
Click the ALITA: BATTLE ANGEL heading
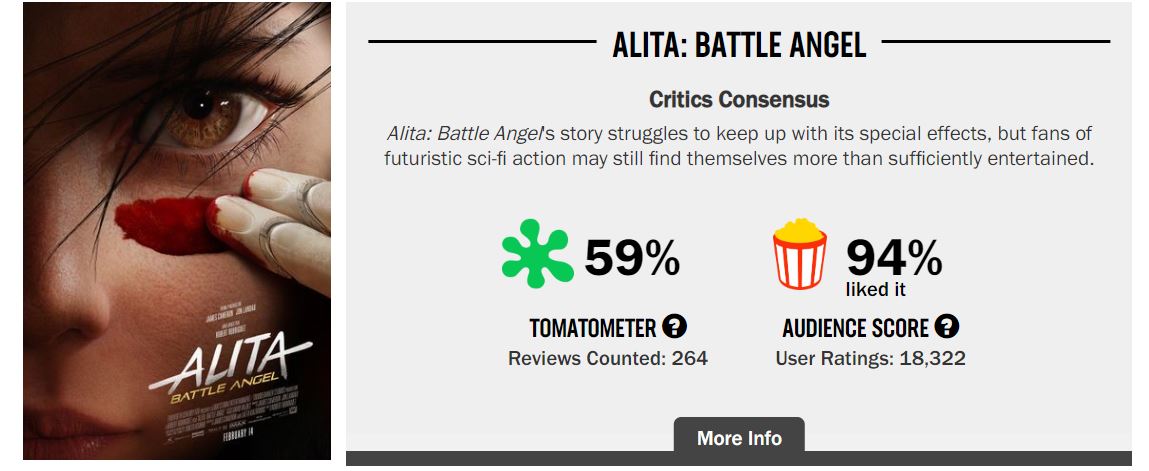point(739,44)
